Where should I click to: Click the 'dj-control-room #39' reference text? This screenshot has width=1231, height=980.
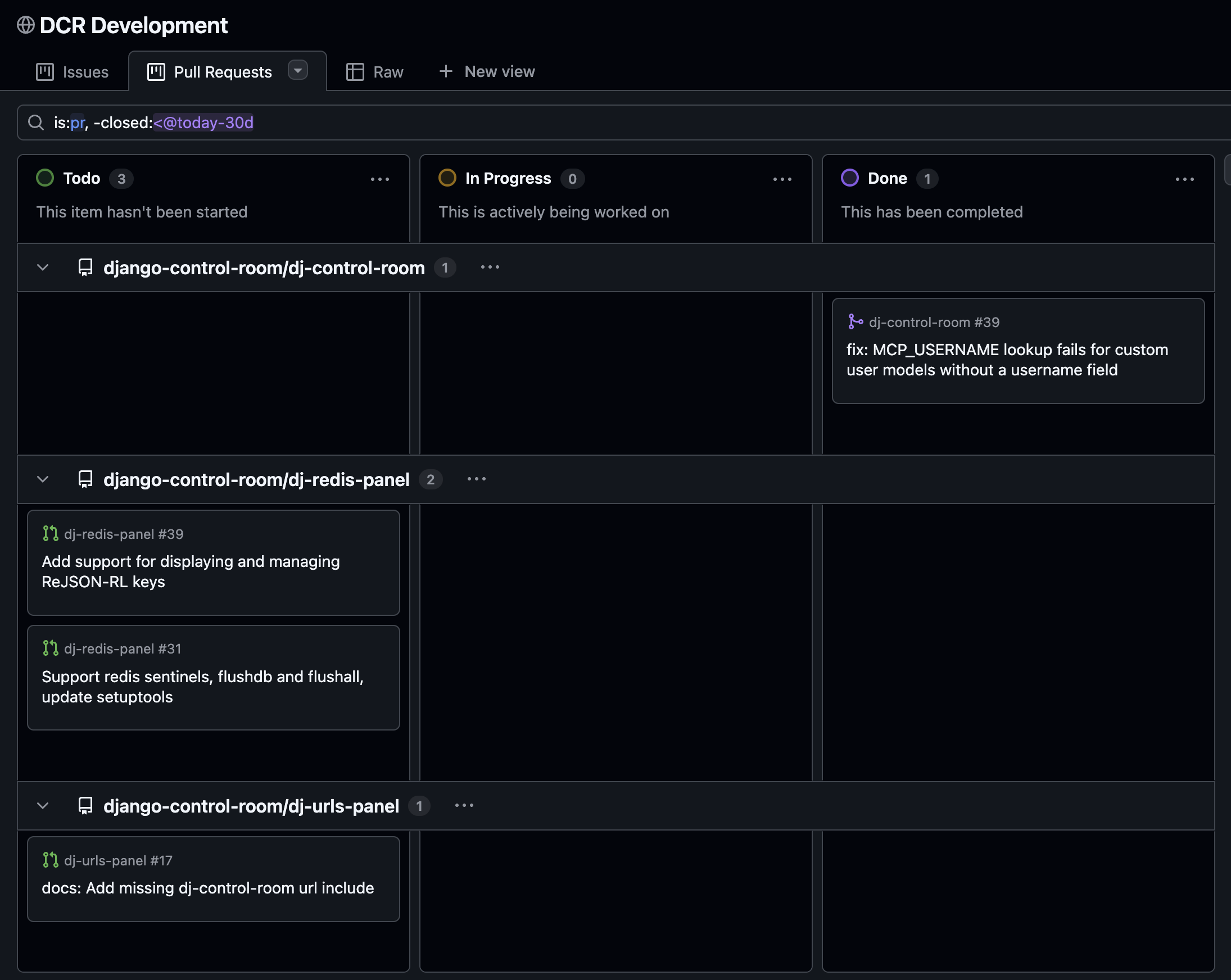tap(934, 323)
